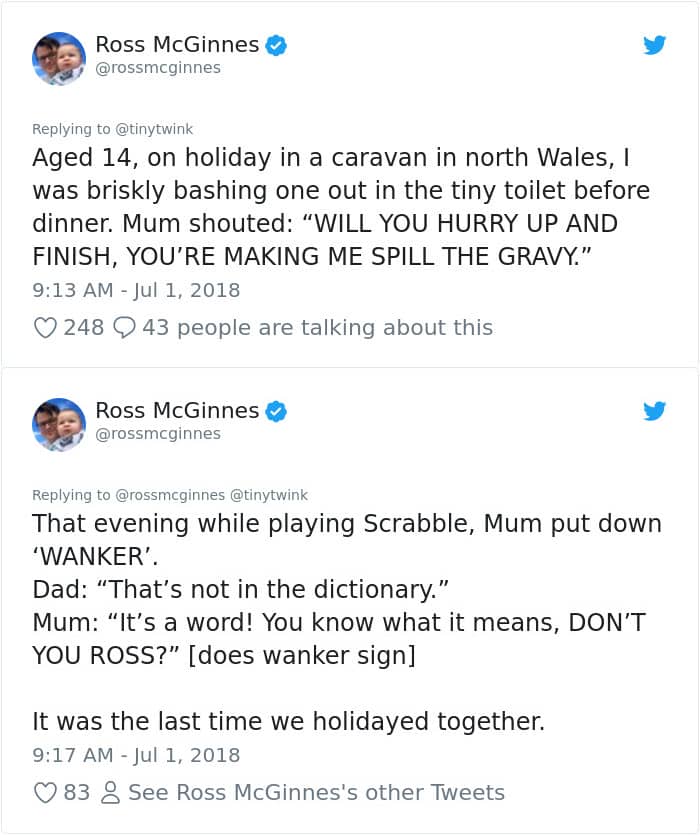Open the 9:13 AM - Jul 1, 2018 timestamp
Viewport: 700px width, 835px height.
(136, 291)
